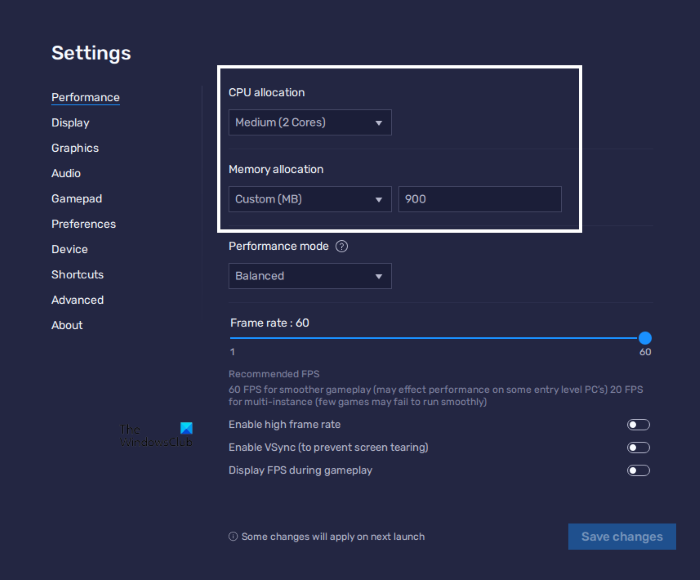This screenshot has width=700, height=580.
Task: Toggle Enable high frame rate switch
Action: (638, 425)
